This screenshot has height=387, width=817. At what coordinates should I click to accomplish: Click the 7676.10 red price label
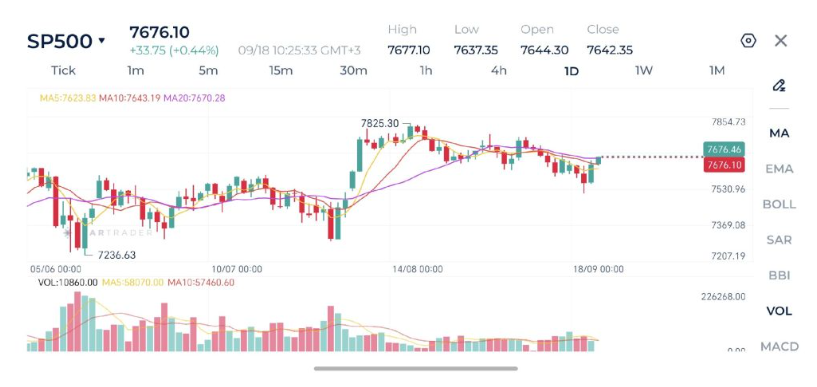(x=723, y=166)
